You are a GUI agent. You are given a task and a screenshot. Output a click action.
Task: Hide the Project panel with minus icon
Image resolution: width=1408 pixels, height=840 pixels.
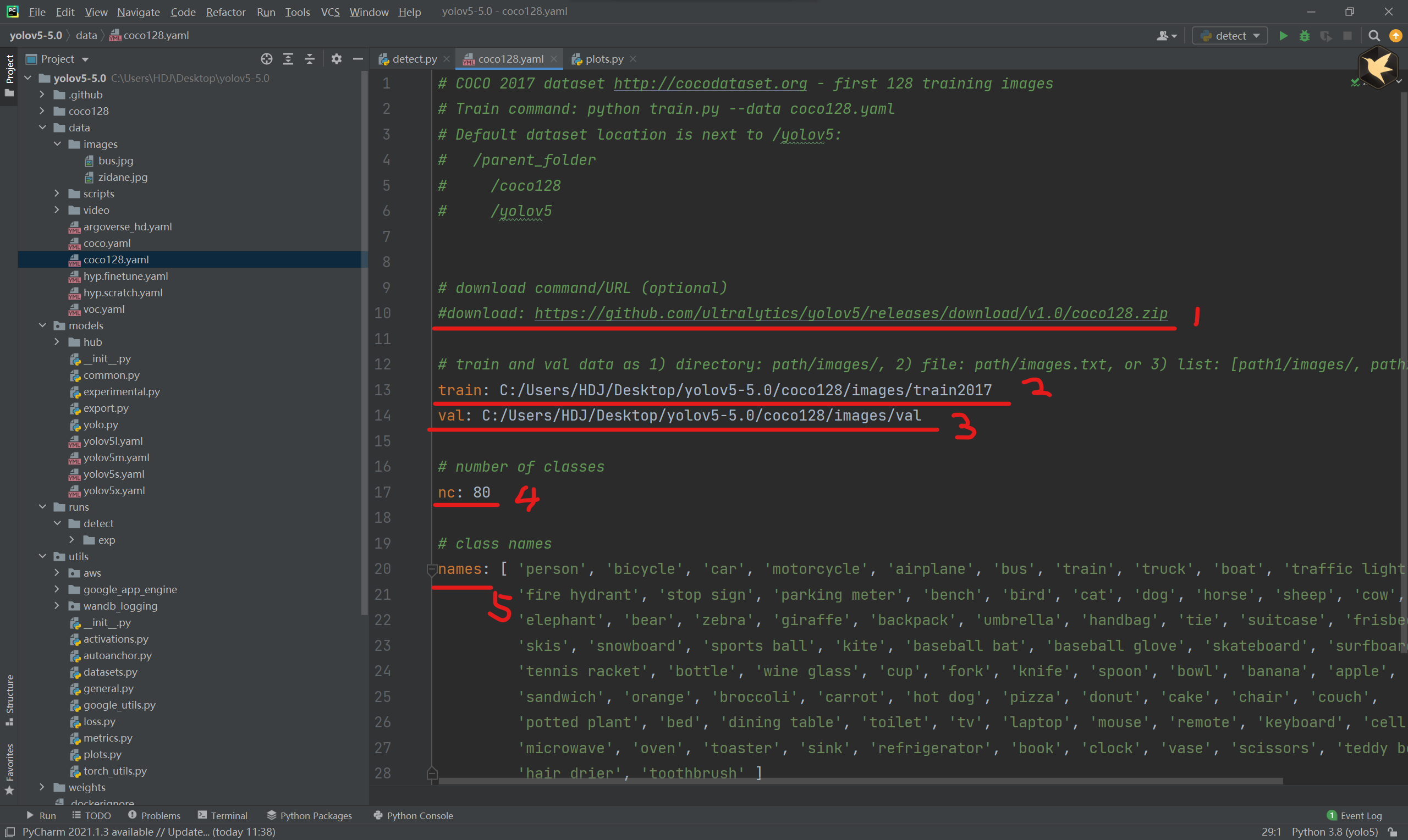[358, 59]
